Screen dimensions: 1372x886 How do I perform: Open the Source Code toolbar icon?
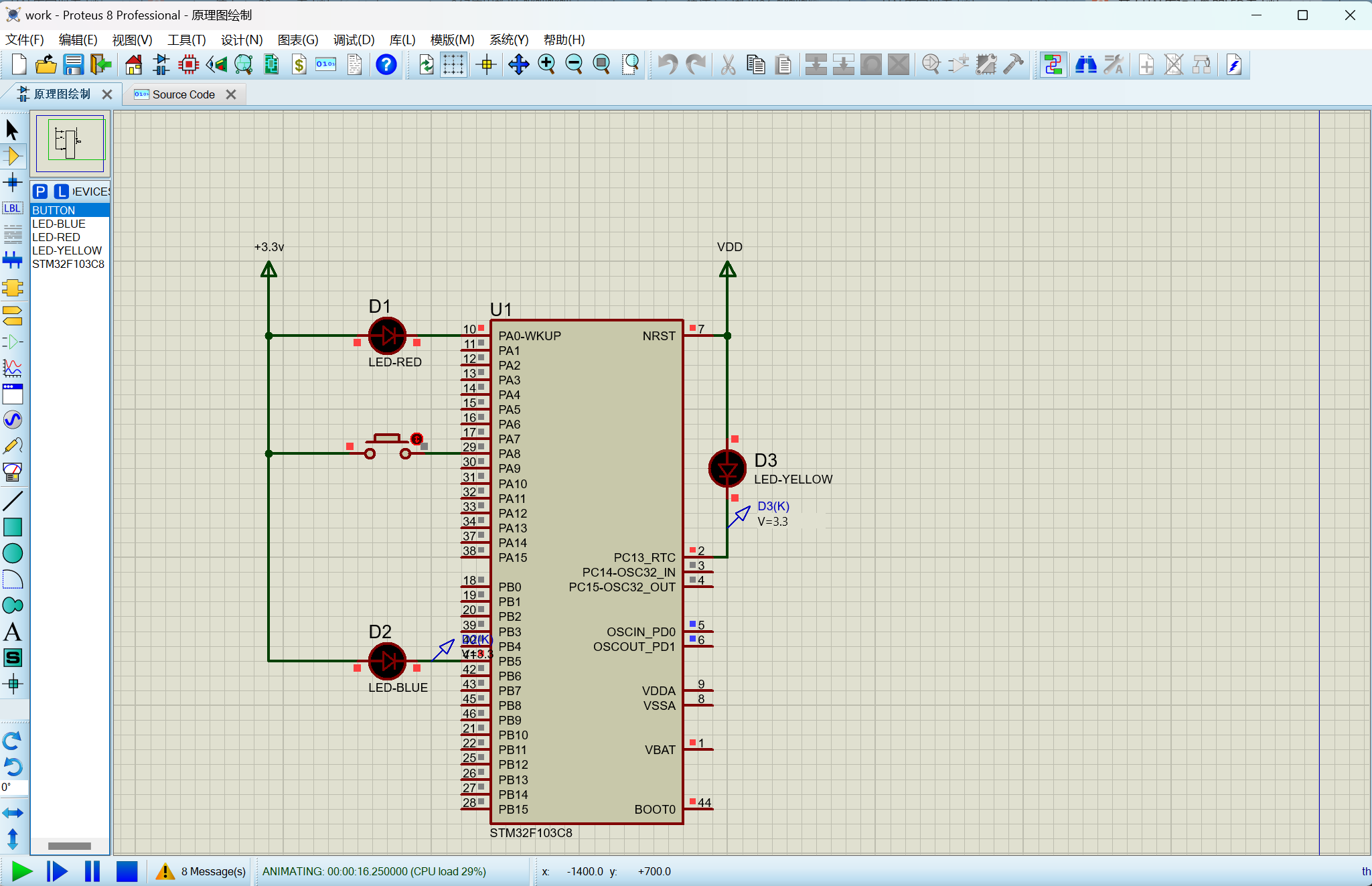click(327, 65)
